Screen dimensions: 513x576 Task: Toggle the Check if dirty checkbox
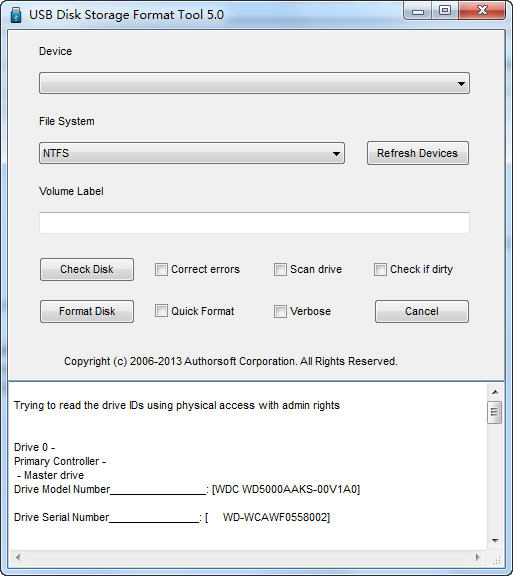pos(380,269)
